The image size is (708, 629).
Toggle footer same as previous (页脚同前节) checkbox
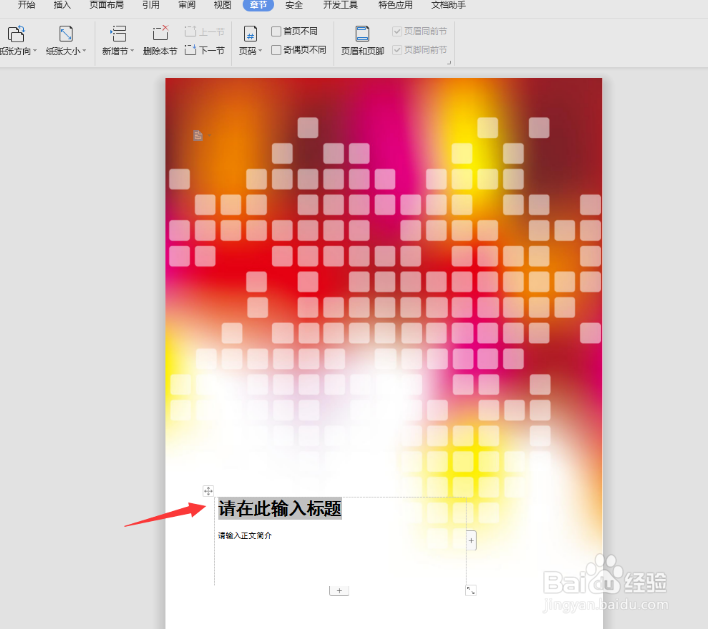point(397,50)
